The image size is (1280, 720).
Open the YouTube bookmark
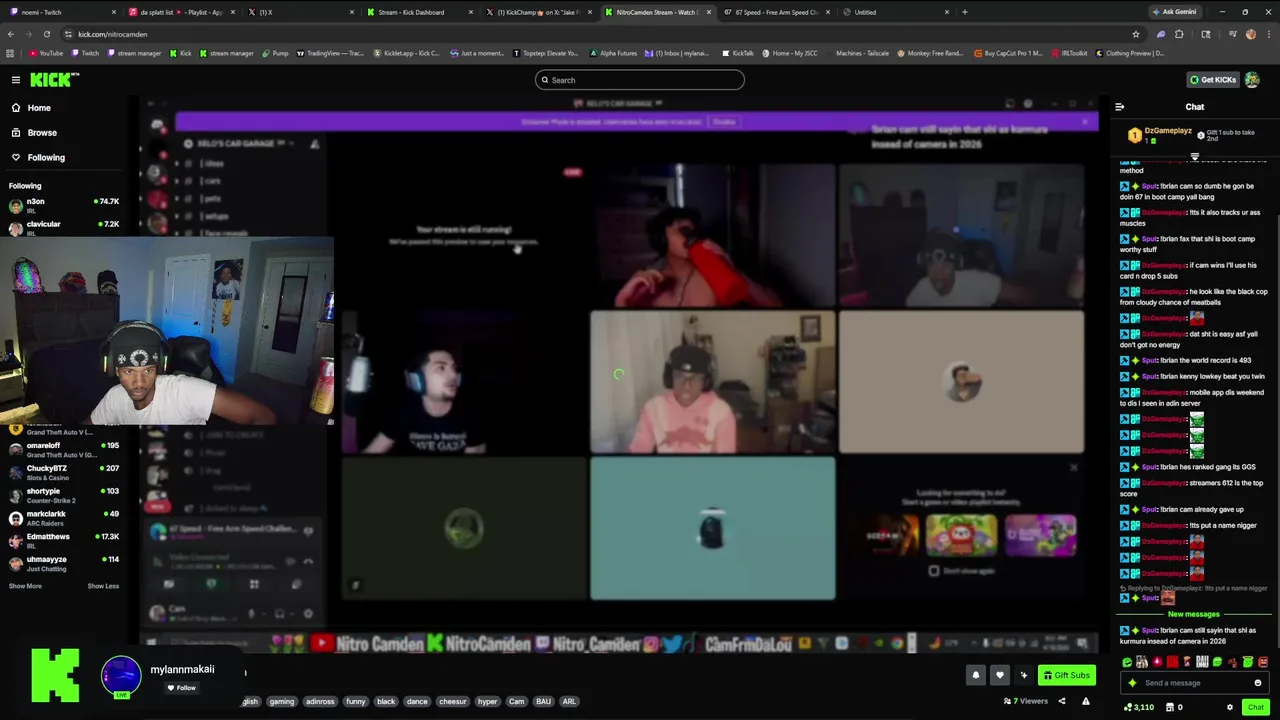coord(46,53)
